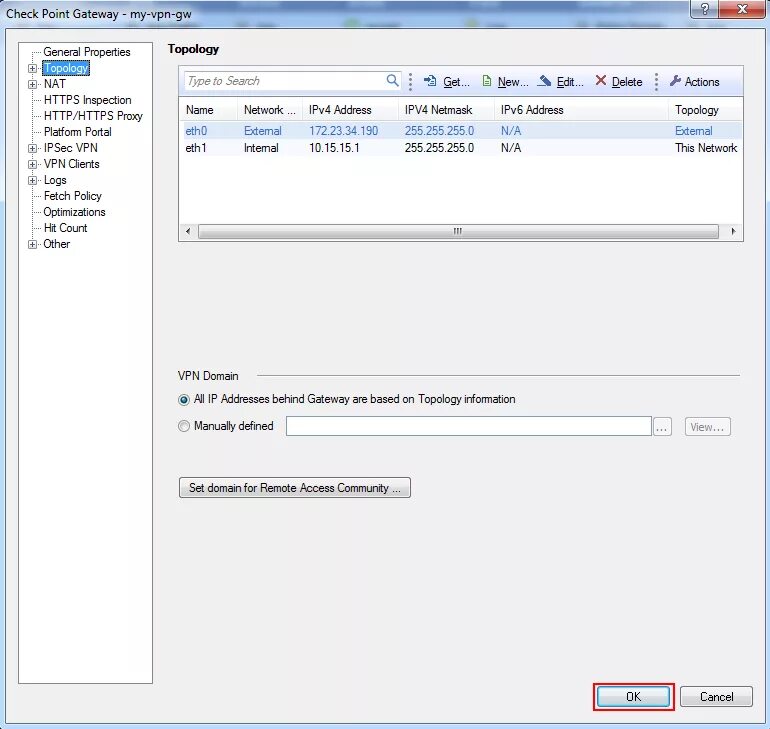Click the New interface document icon
The width and height of the screenshot is (770, 729).
(486, 81)
